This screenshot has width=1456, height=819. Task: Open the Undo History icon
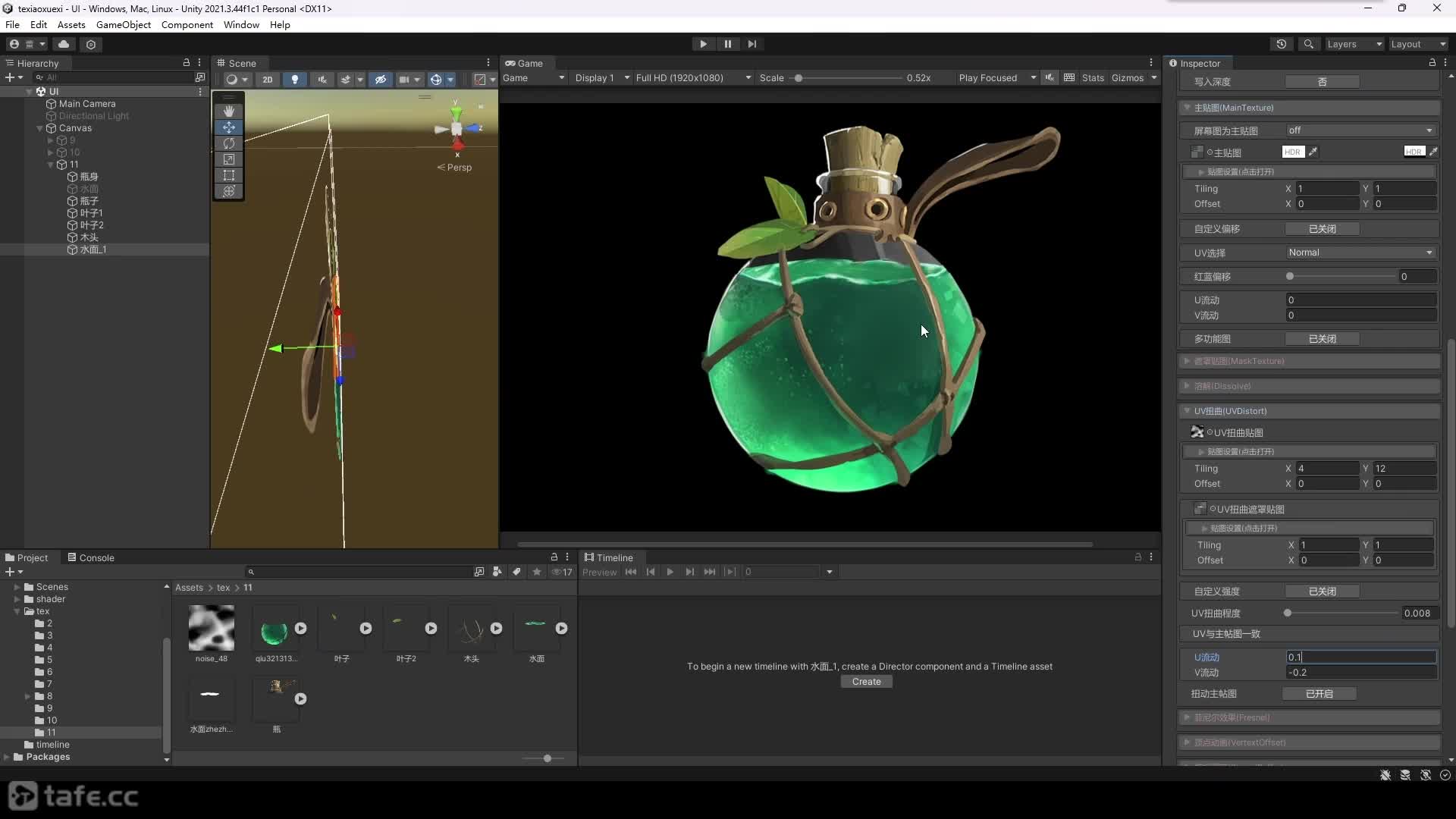1282,44
